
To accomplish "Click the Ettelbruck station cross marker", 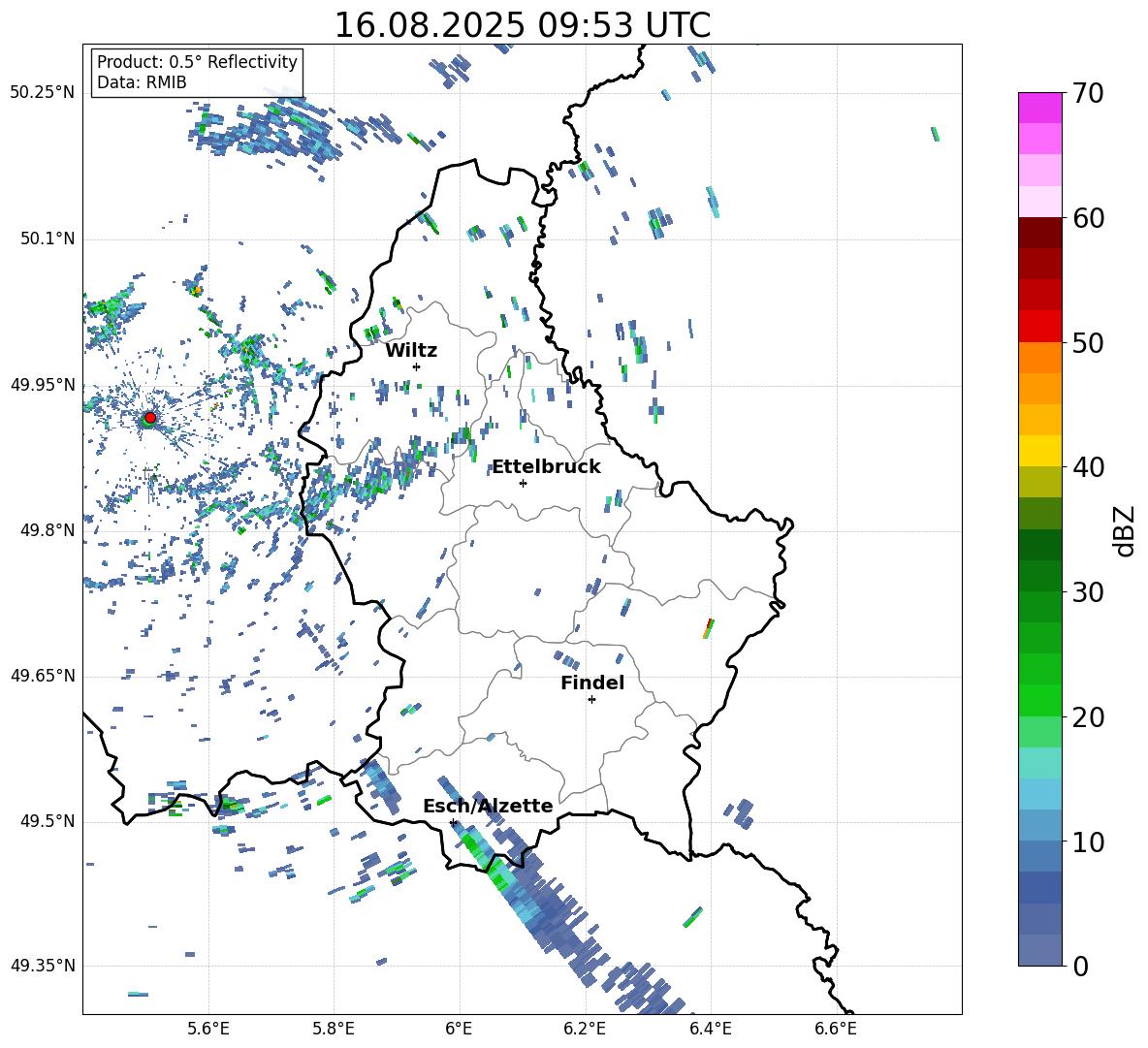I will coord(523,483).
